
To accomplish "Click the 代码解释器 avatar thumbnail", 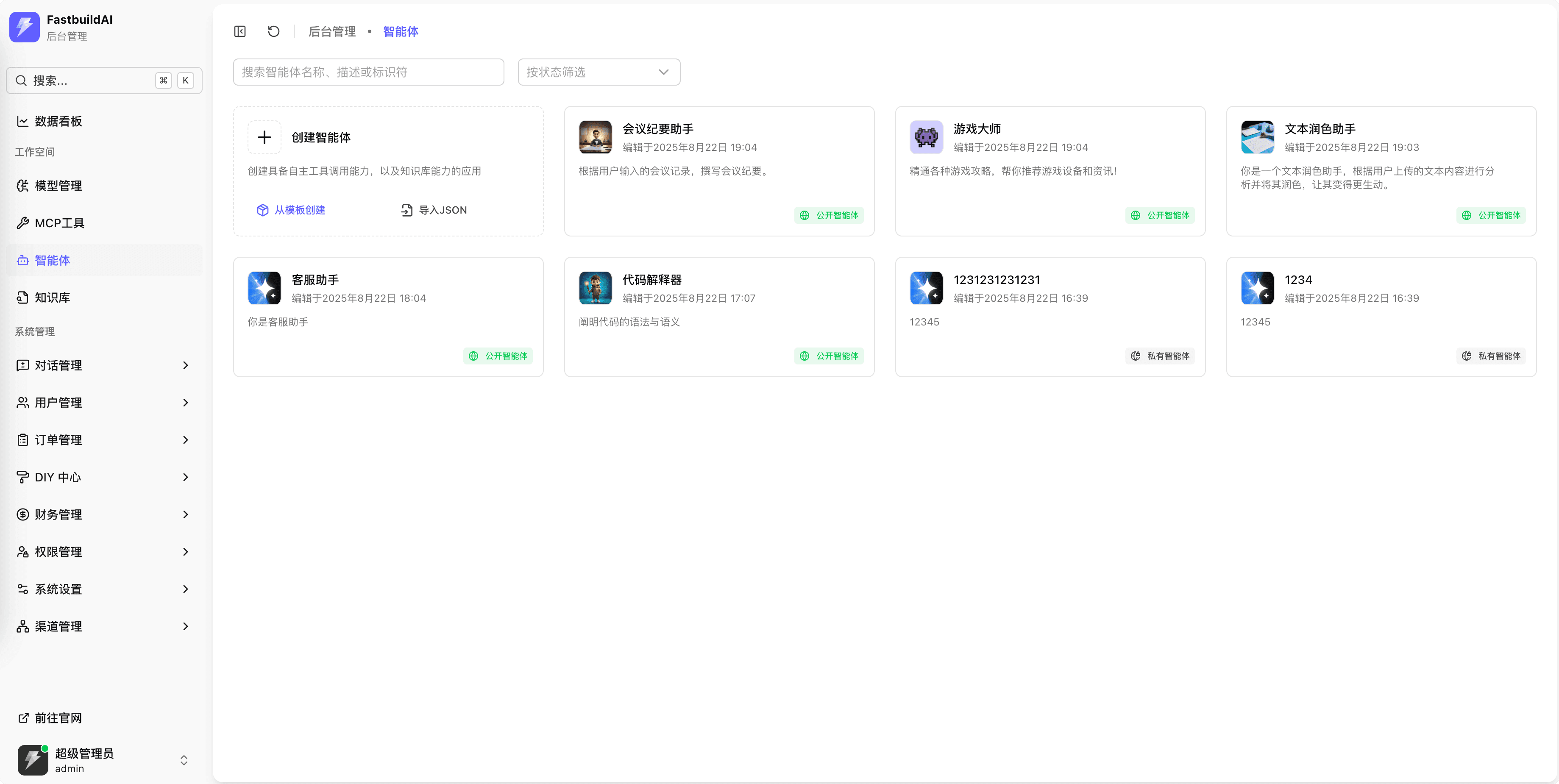I will point(595,288).
